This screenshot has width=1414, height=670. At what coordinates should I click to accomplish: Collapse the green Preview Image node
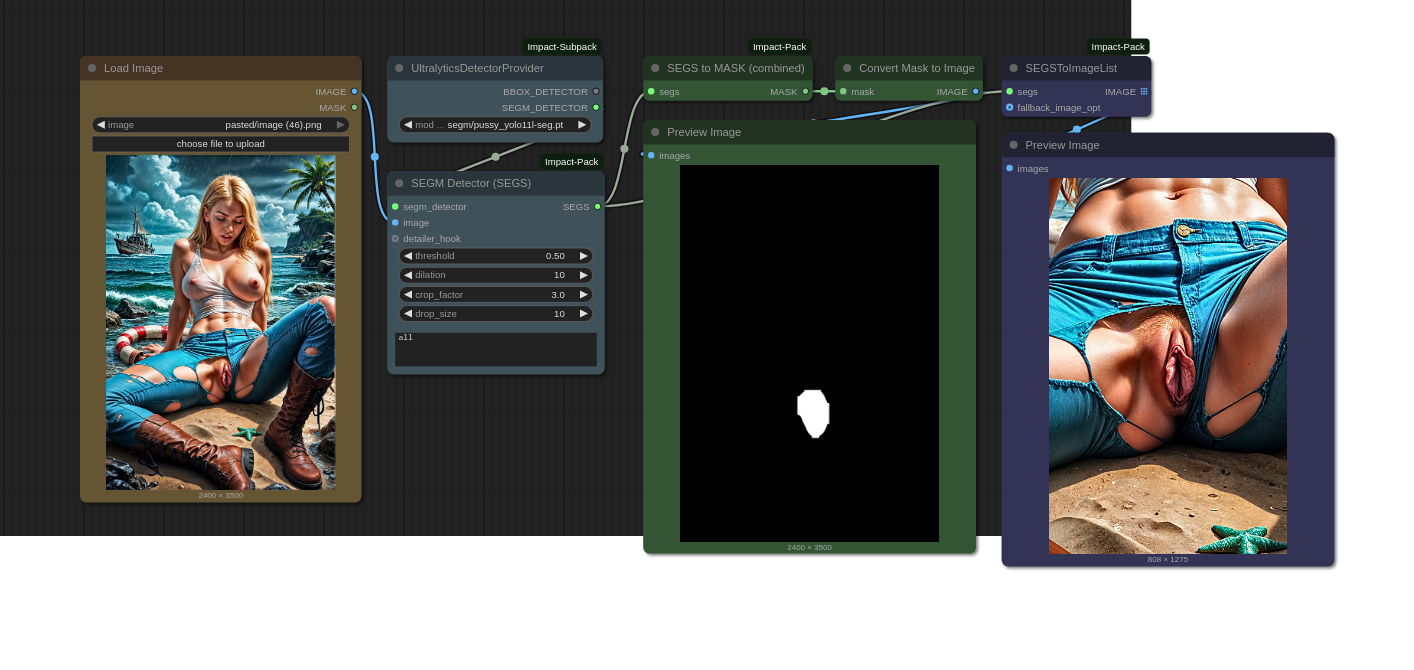[x=655, y=132]
